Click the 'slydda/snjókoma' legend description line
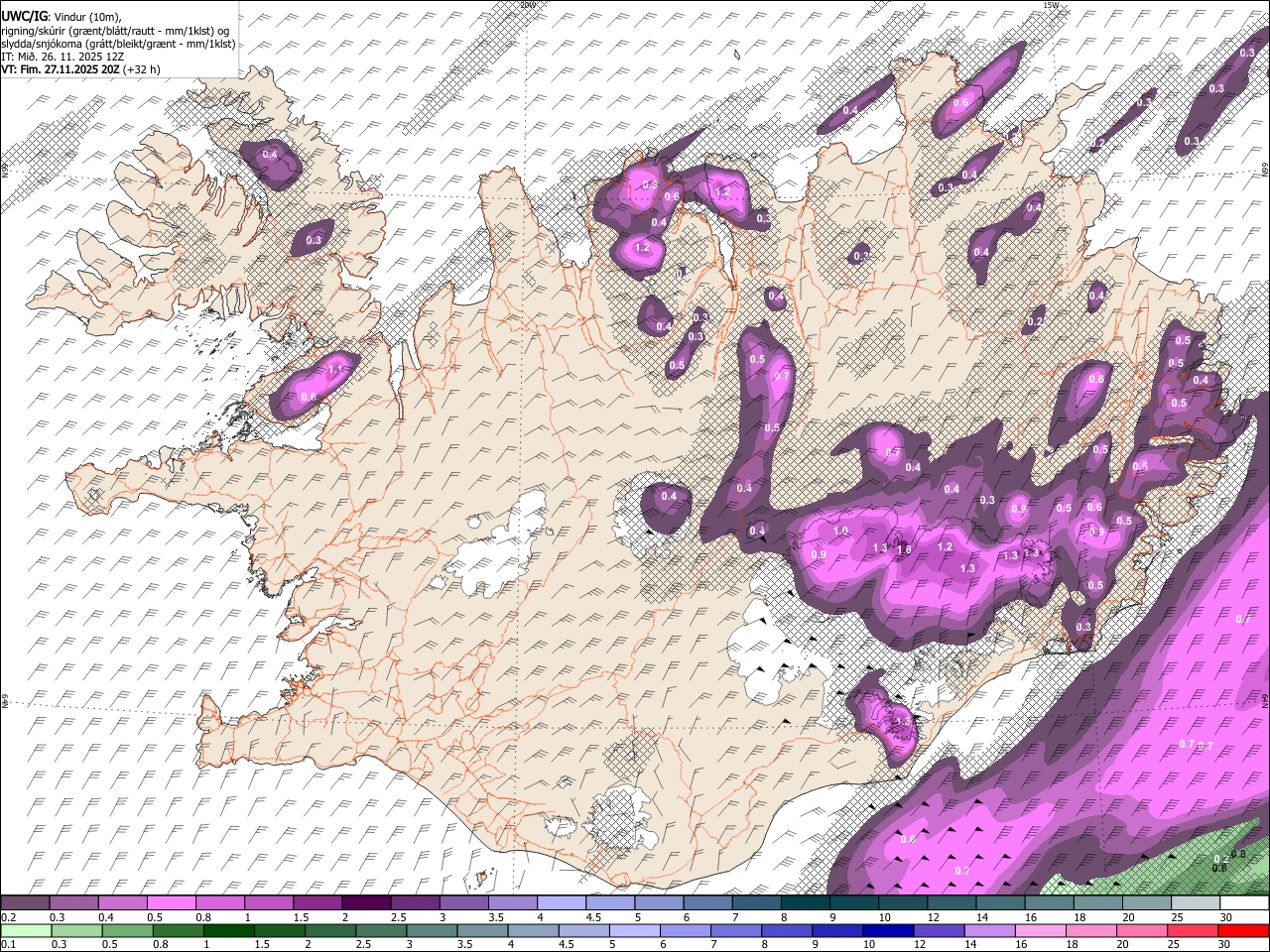The image size is (1270, 952). (x=118, y=44)
